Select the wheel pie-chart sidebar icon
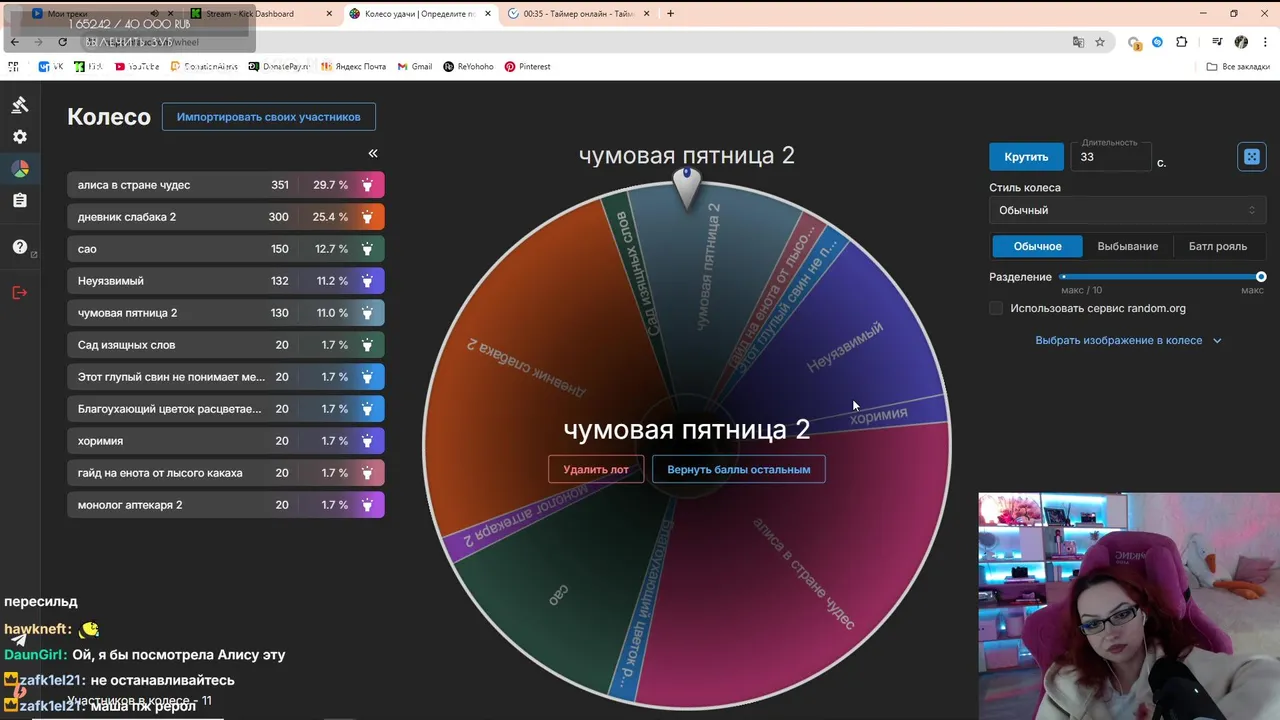 click(x=20, y=169)
